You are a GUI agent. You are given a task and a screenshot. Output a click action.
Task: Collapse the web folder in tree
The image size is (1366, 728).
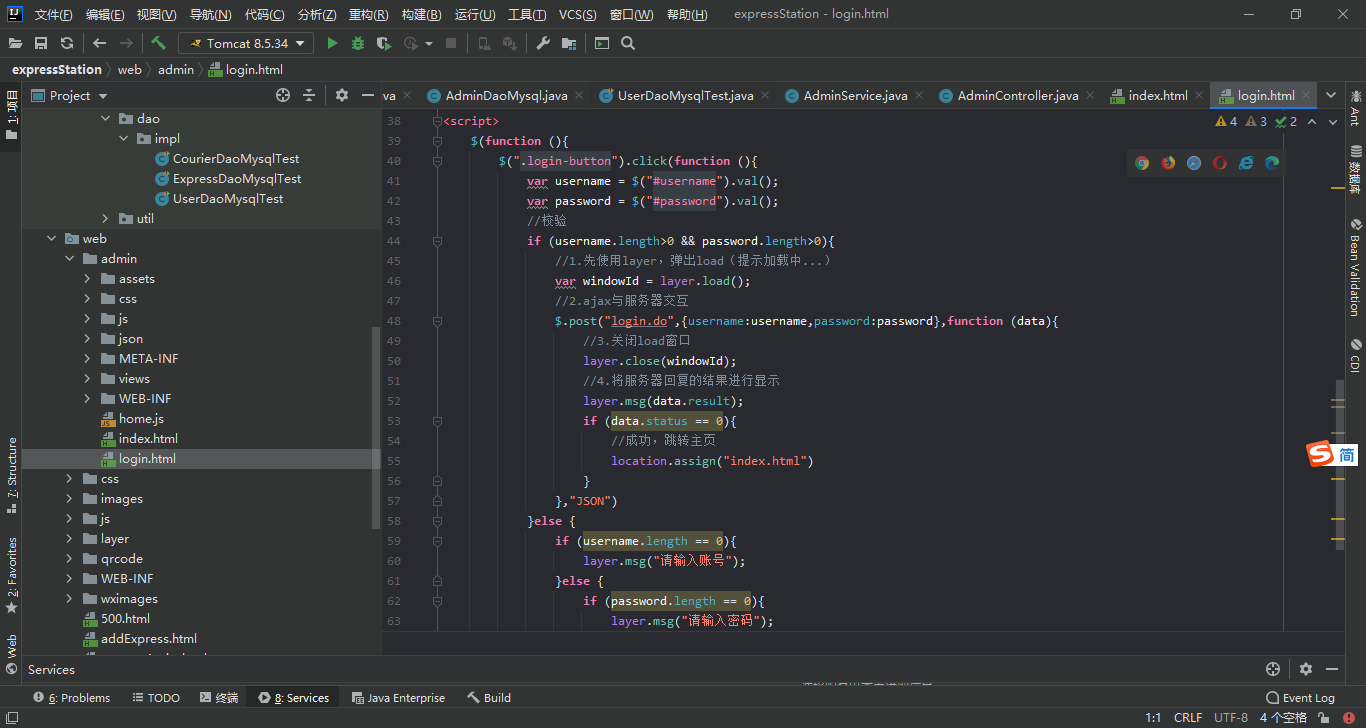coord(53,238)
